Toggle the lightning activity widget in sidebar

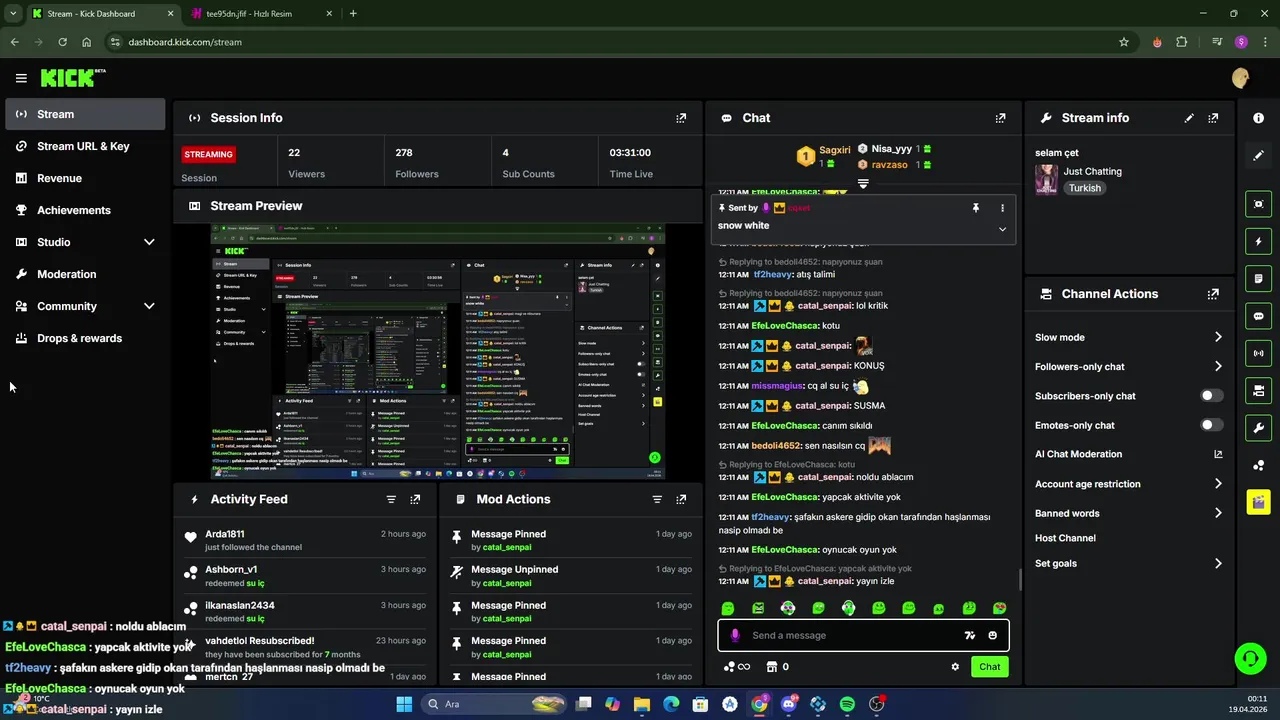pyautogui.click(x=1258, y=241)
